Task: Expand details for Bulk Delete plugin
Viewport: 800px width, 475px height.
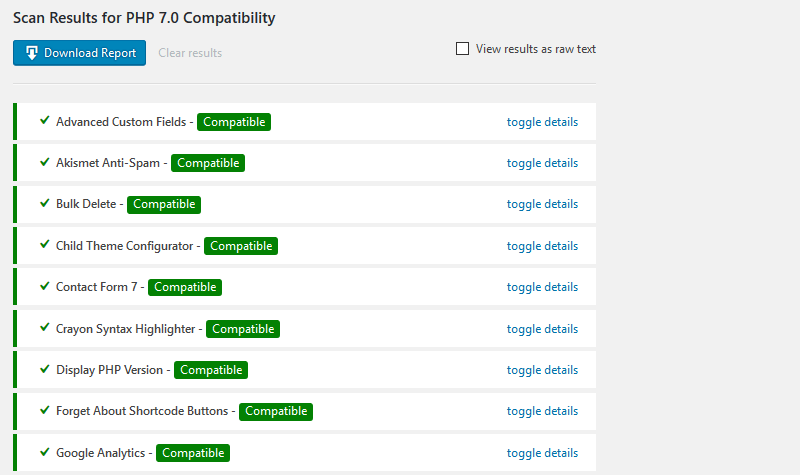Action: point(542,204)
